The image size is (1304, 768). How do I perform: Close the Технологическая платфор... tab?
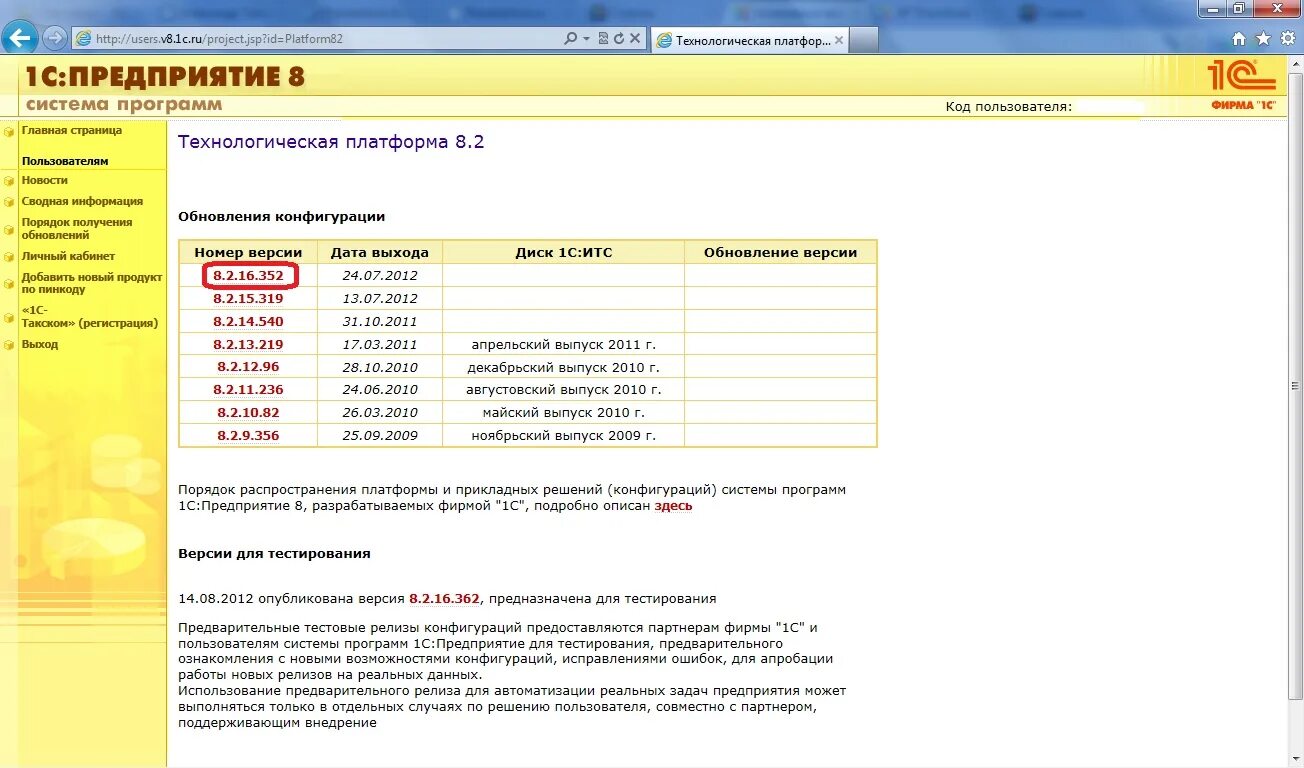(x=839, y=41)
